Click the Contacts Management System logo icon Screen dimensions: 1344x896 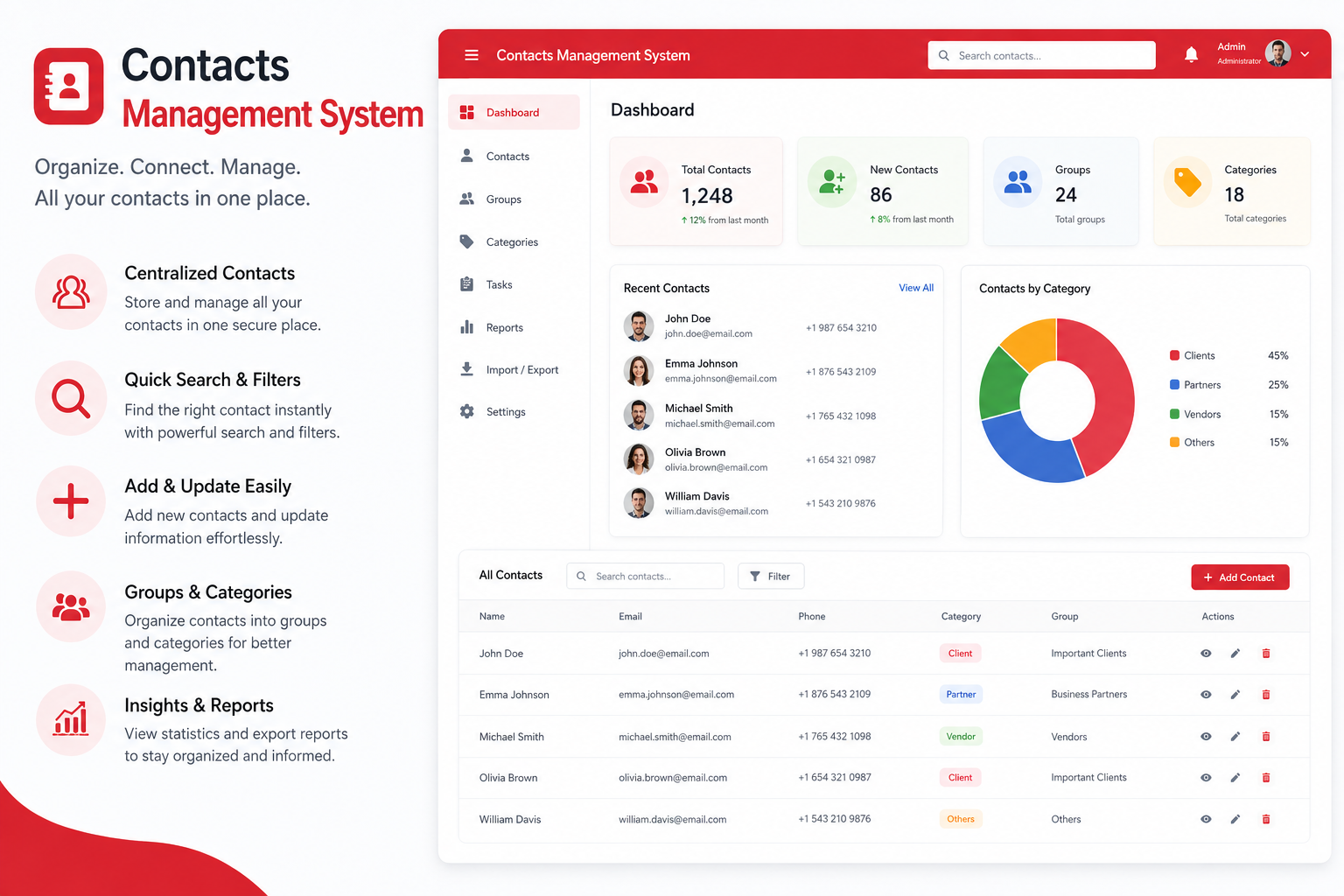click(69, 86)
